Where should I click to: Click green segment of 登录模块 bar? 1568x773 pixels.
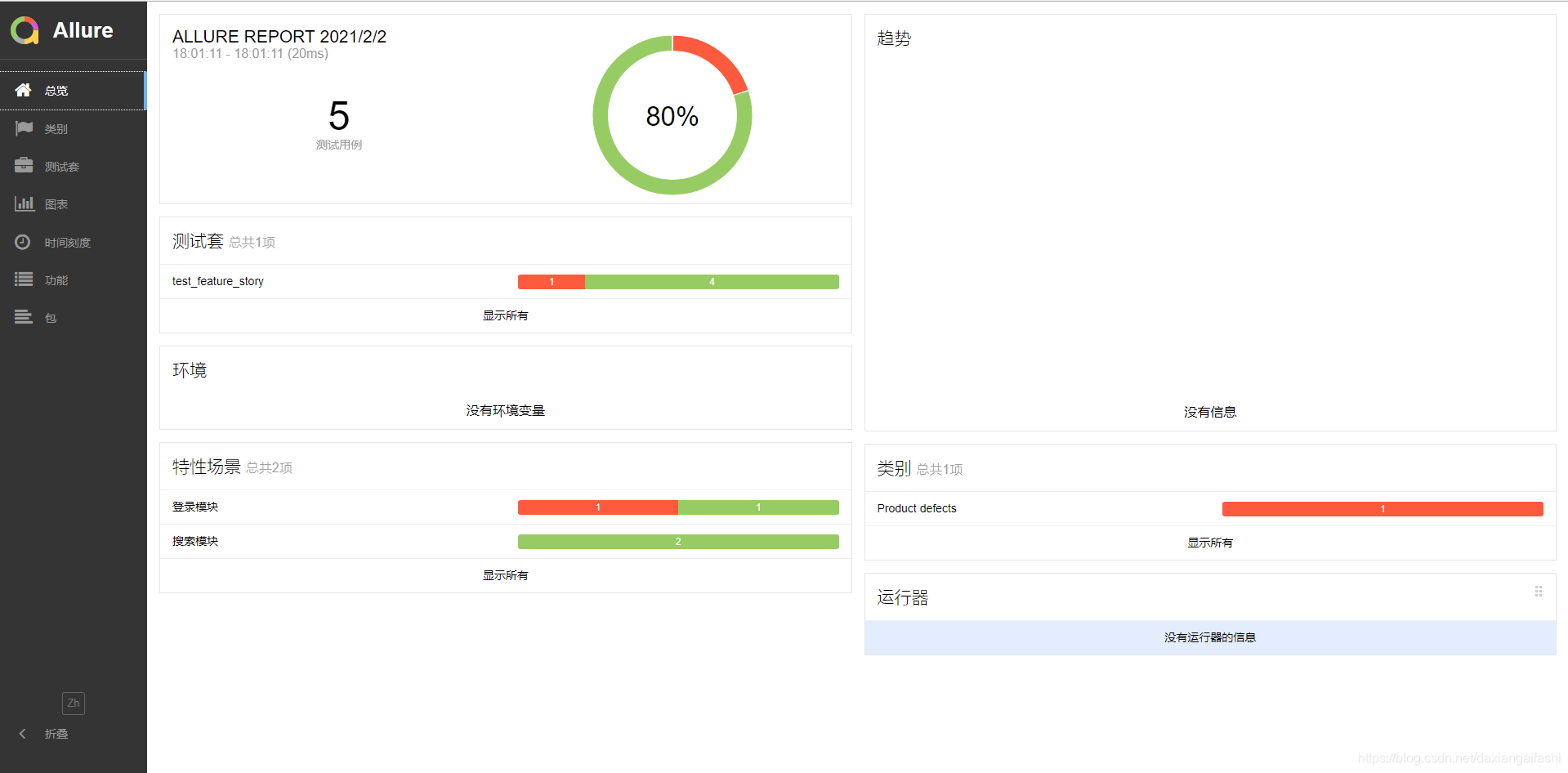758,507
